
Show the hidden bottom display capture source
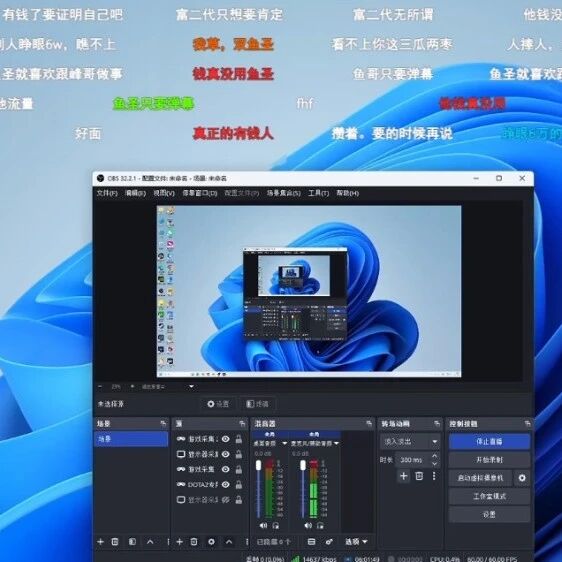[x=225, y=500]
